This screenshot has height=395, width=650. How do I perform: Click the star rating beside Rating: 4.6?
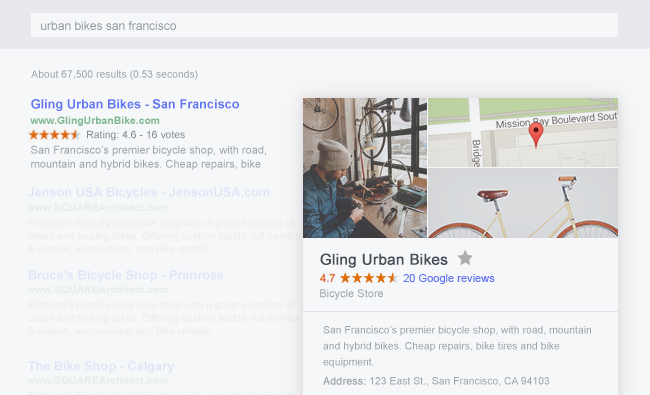click(x=54, y=135)
